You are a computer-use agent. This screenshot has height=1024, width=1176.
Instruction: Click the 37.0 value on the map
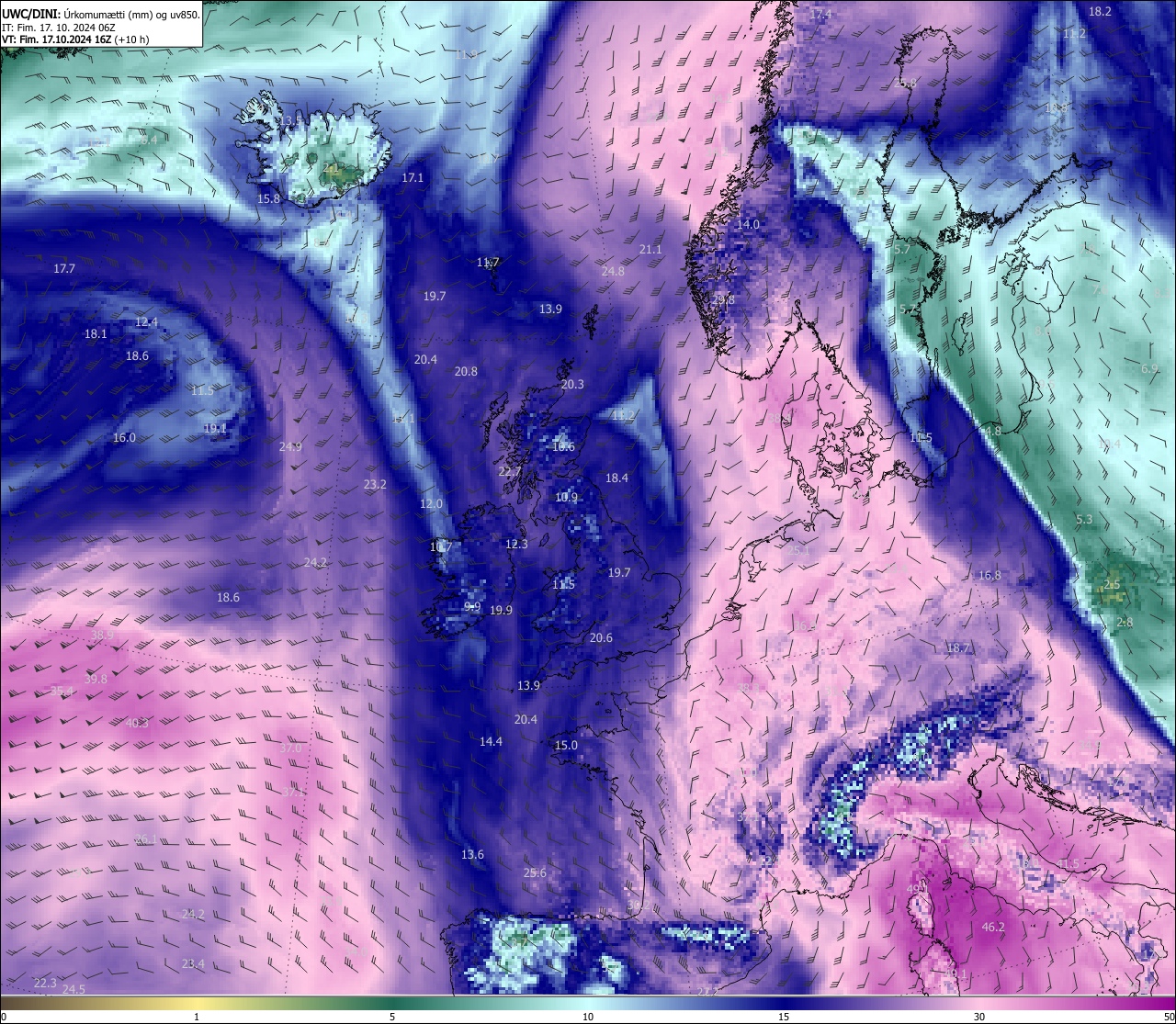coord(289,748)
